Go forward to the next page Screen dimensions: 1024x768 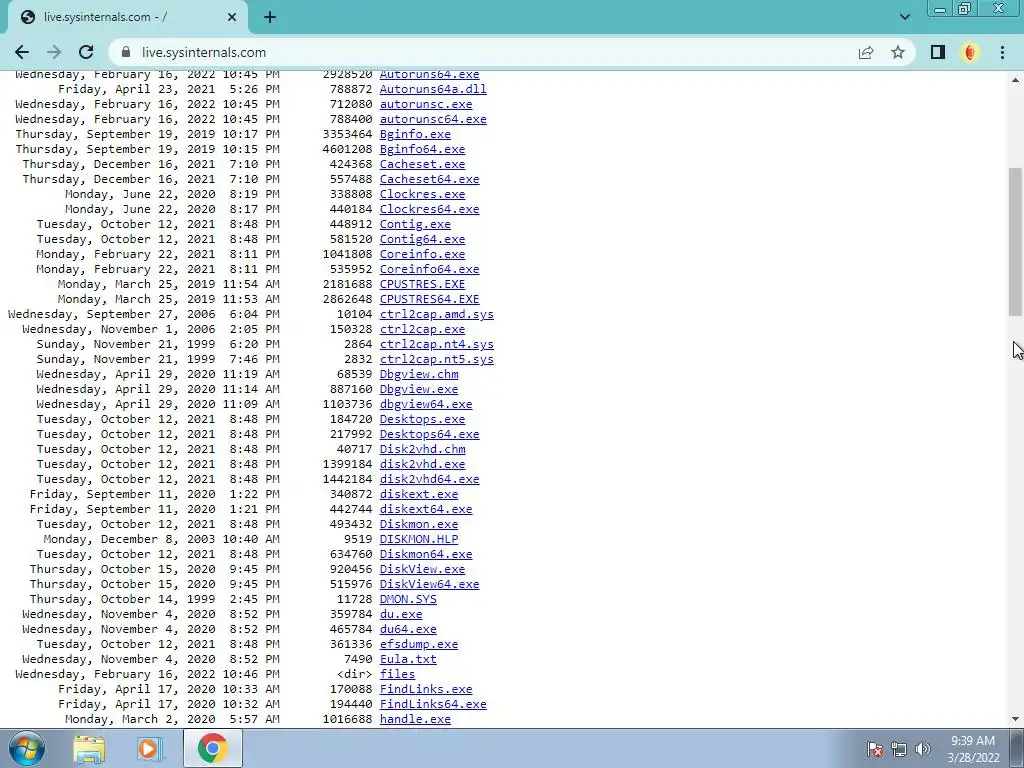[54, 52]
